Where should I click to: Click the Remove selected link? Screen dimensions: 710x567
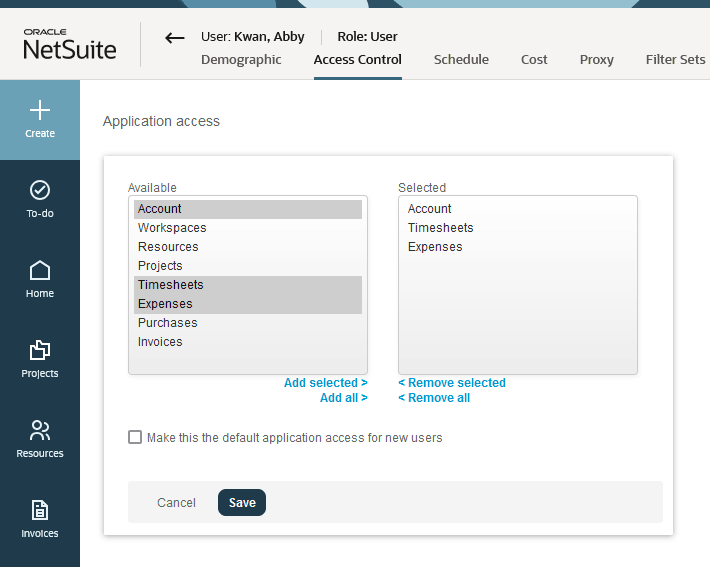click(x=452, y=383)
